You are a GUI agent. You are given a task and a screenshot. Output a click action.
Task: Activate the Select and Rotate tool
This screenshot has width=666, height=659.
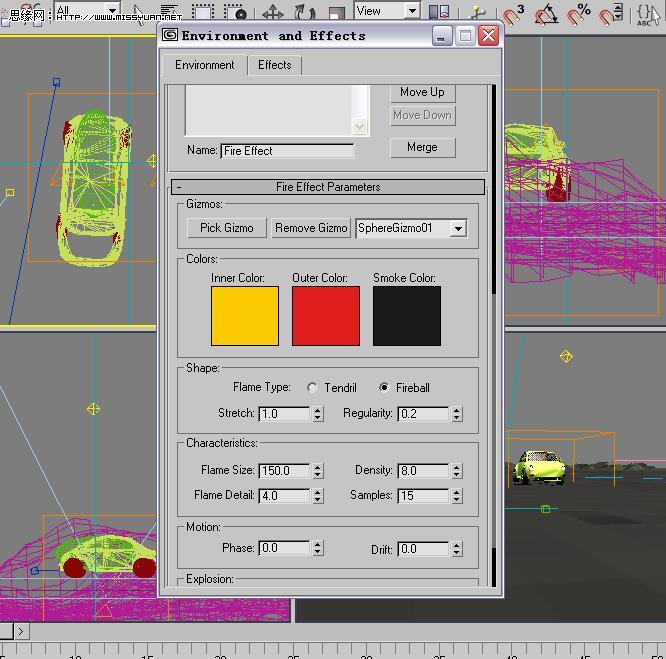tap(305, 12)
